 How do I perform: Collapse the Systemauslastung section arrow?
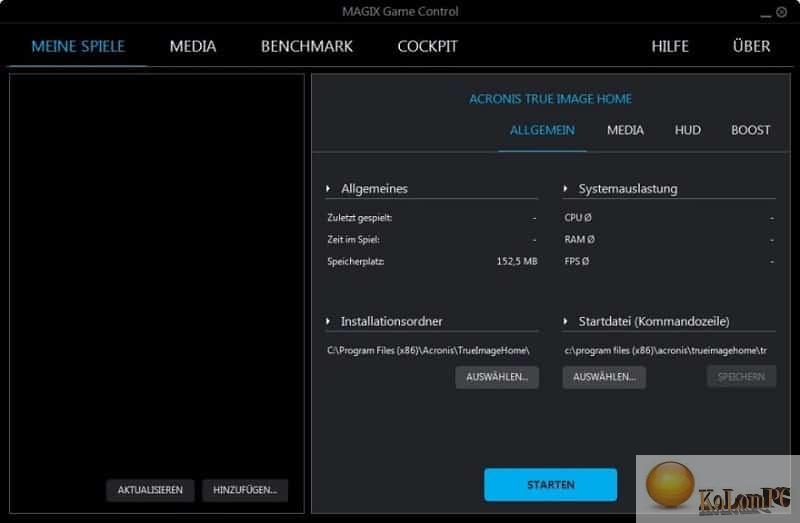click(x=565, y=189)
